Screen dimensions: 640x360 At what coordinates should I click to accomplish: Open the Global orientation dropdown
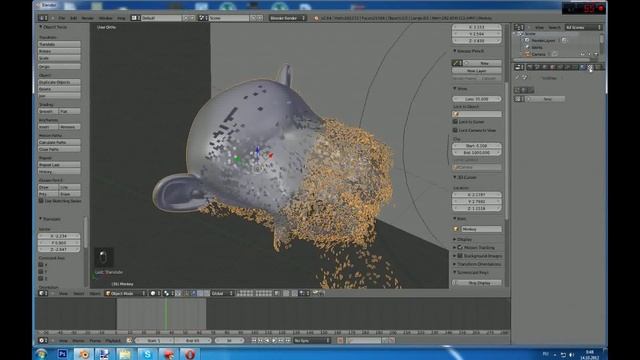tap(222, 293)
